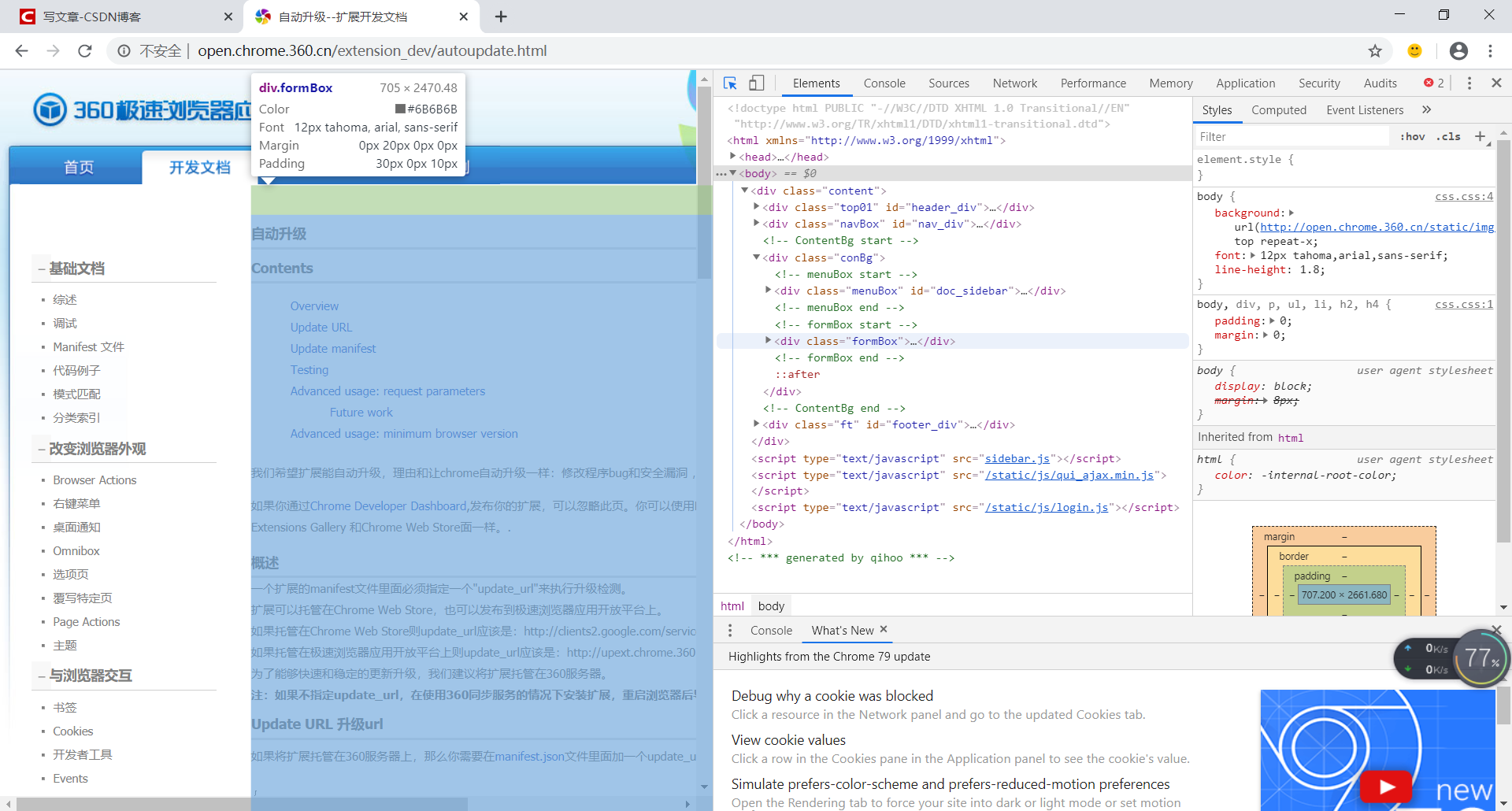The image size is (1512, 811).
Task: Open the DevTools customize menu
Action: pos(1469,83)
